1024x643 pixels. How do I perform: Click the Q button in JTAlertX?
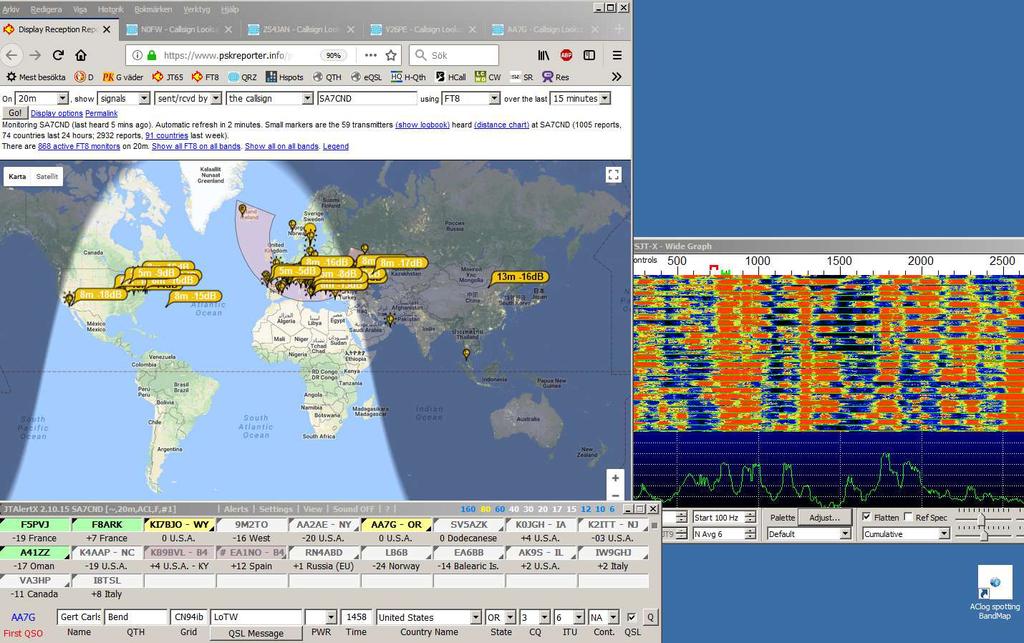pyautogui.click(x=650, y=617)
